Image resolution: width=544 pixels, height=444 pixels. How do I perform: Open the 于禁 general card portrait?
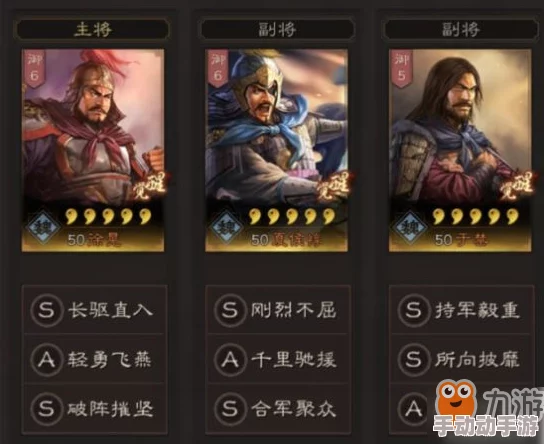(x=460, y=150)
